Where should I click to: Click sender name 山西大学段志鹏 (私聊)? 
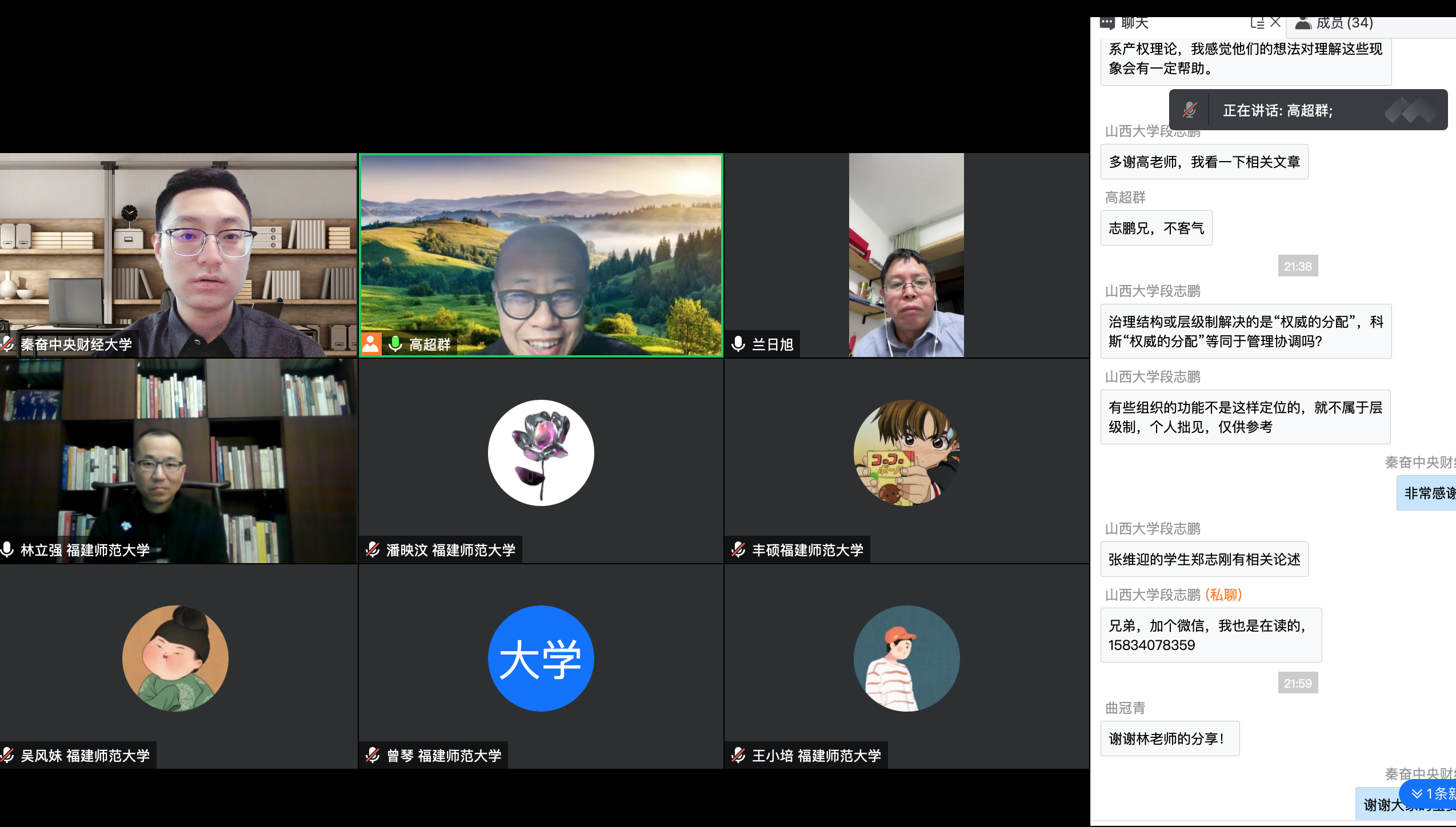1173,595
